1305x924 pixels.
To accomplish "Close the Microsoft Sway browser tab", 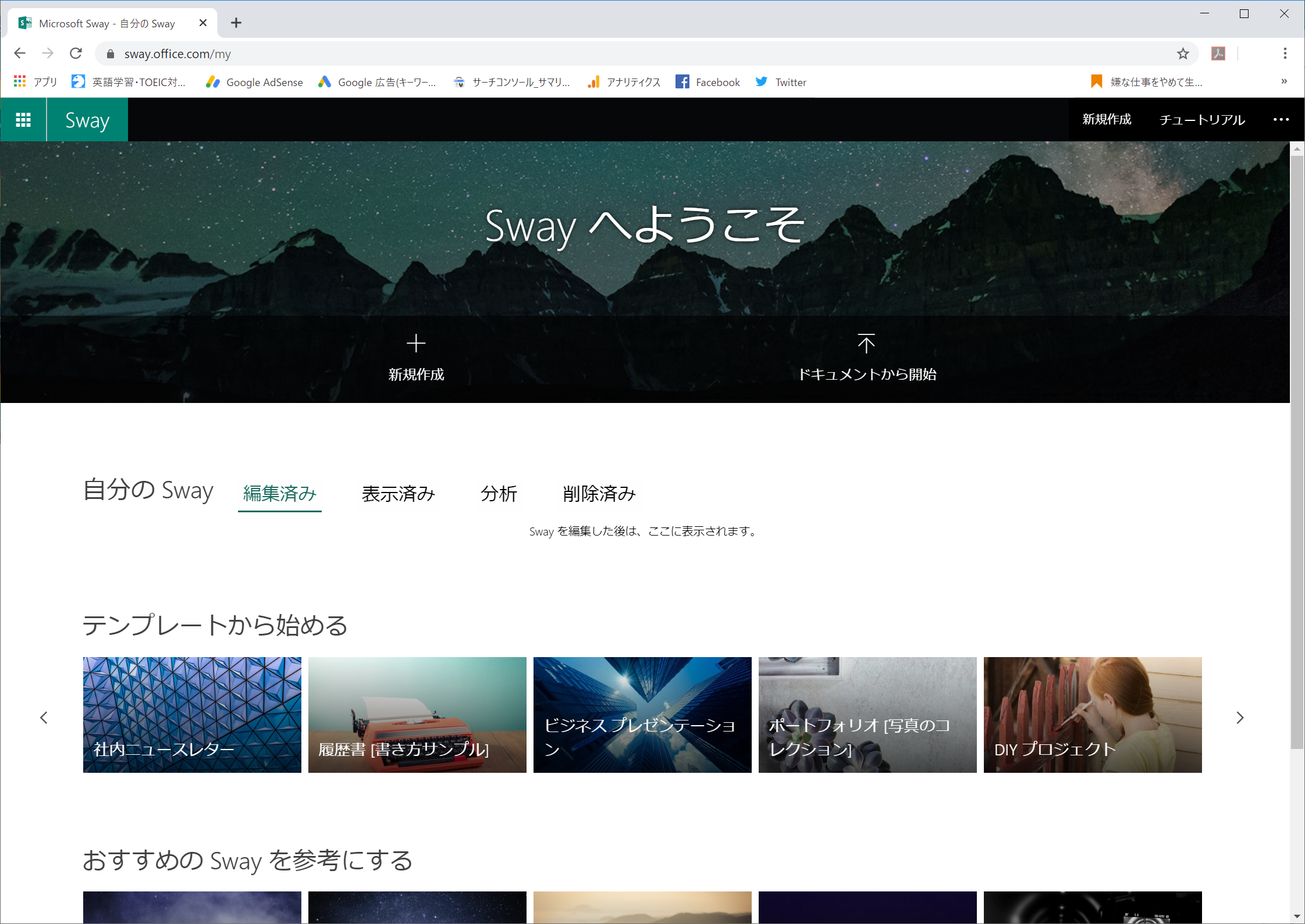I will coord(202,23).
